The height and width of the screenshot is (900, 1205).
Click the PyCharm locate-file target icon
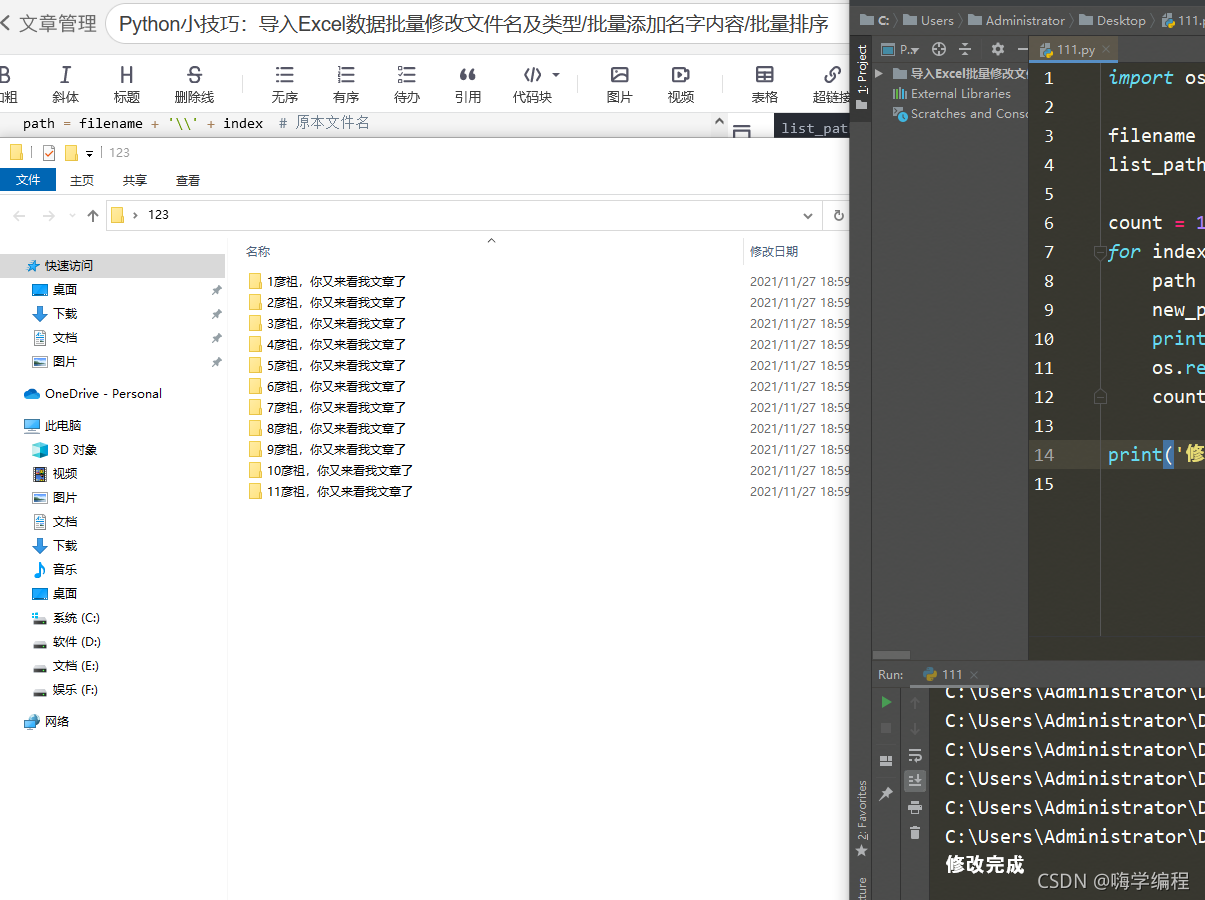click(x=938, y=49)
